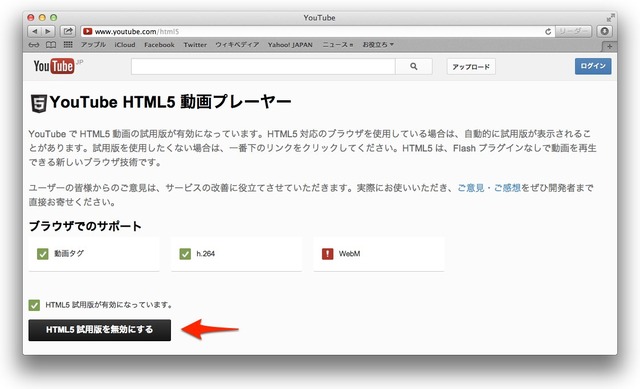Open the Safari share button
The image size is (640, 389).
click(68, 31)
